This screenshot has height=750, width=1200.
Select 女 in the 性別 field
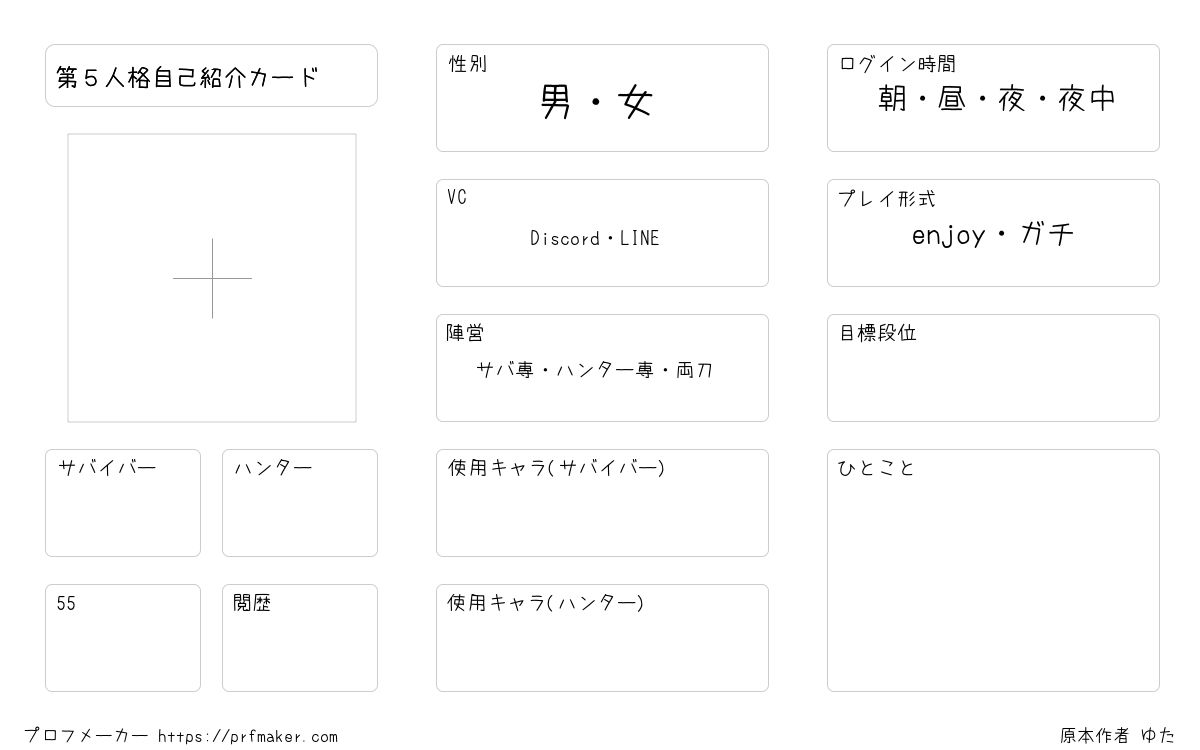[x=636, y=102]
